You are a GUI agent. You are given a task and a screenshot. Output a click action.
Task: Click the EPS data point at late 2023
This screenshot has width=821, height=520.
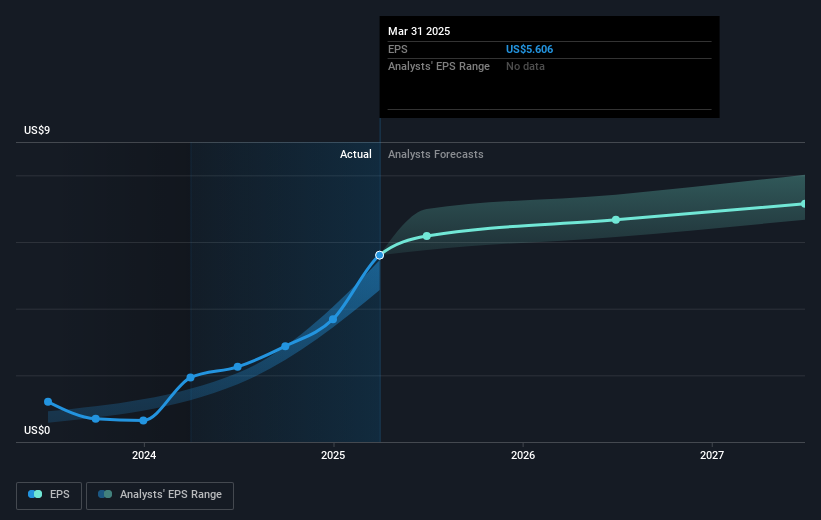[x=96, y=419]
